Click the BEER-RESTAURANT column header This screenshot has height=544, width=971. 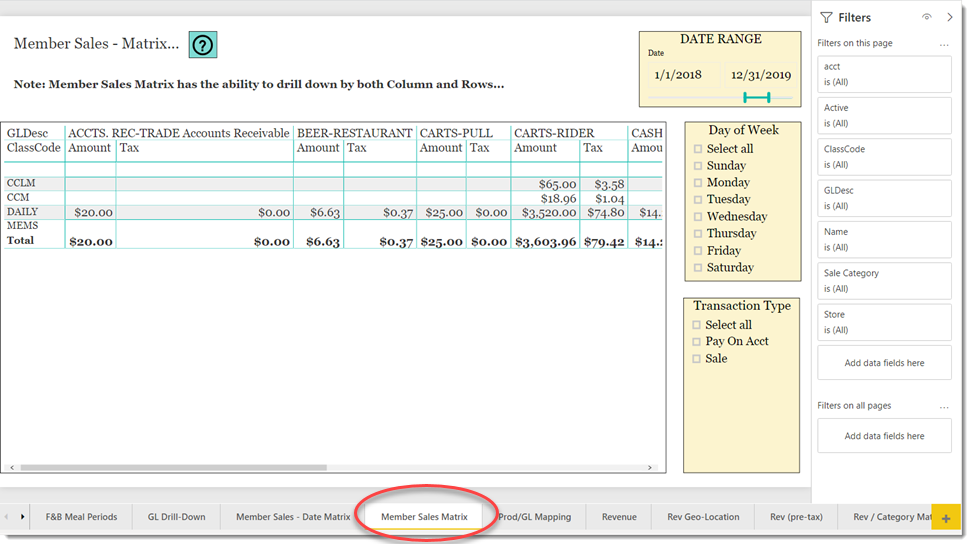[354, 133]
